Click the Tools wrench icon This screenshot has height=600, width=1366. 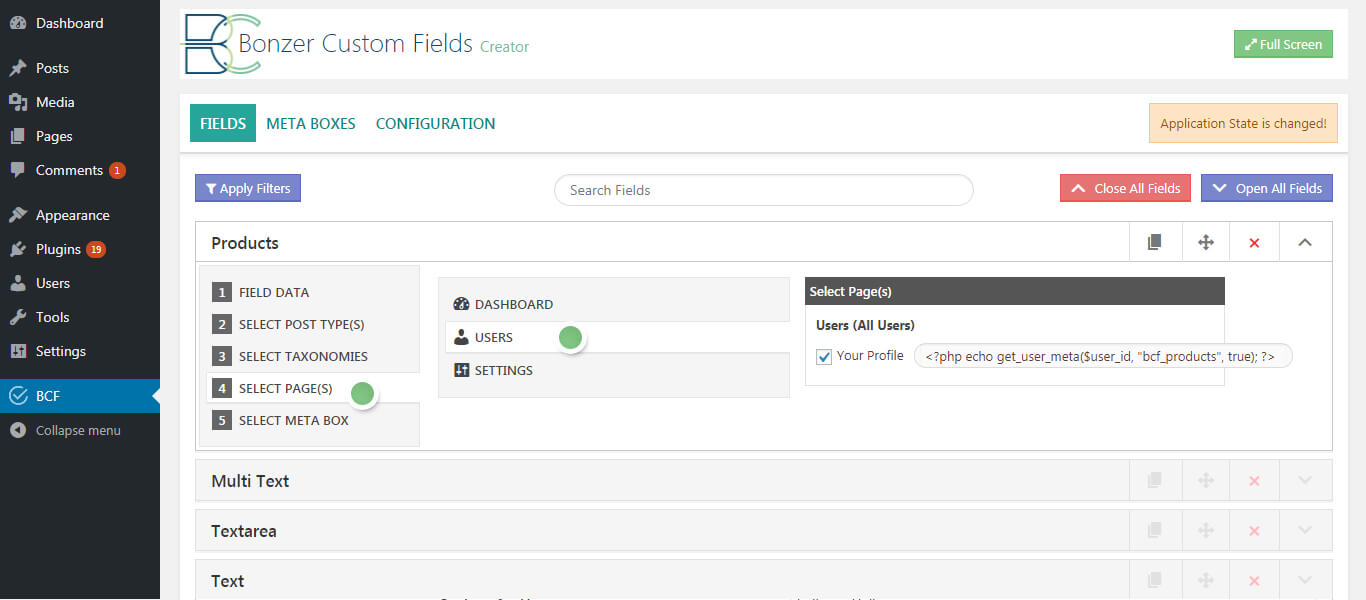18,317
